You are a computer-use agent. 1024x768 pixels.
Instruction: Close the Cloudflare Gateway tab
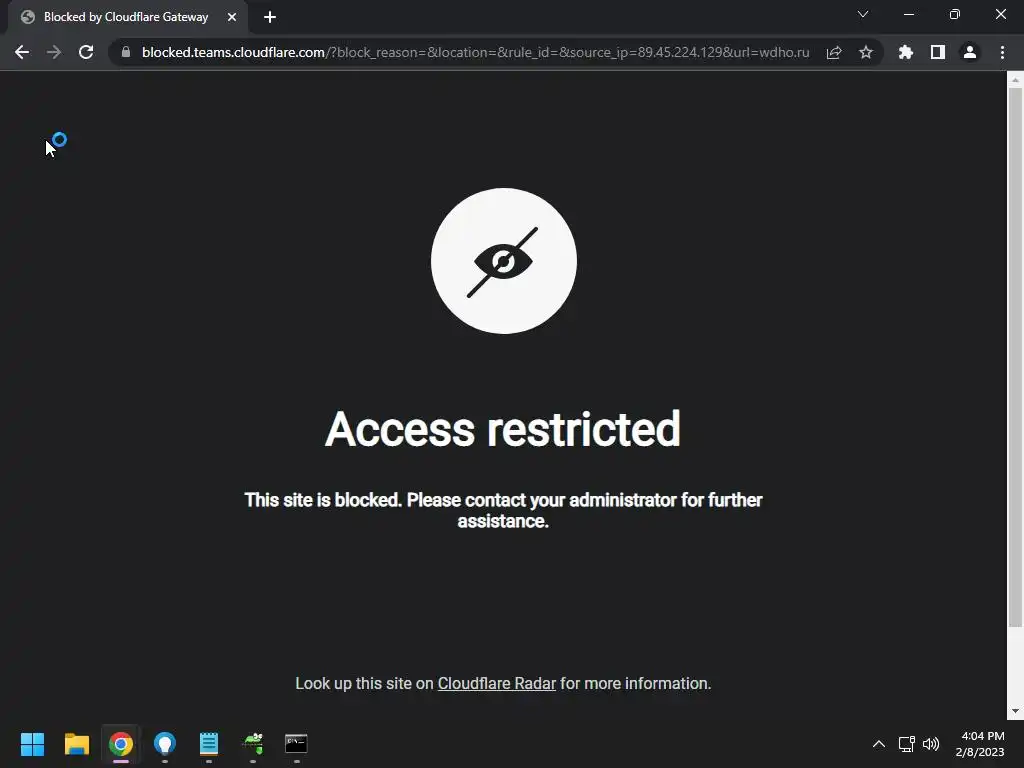(232, 17)
